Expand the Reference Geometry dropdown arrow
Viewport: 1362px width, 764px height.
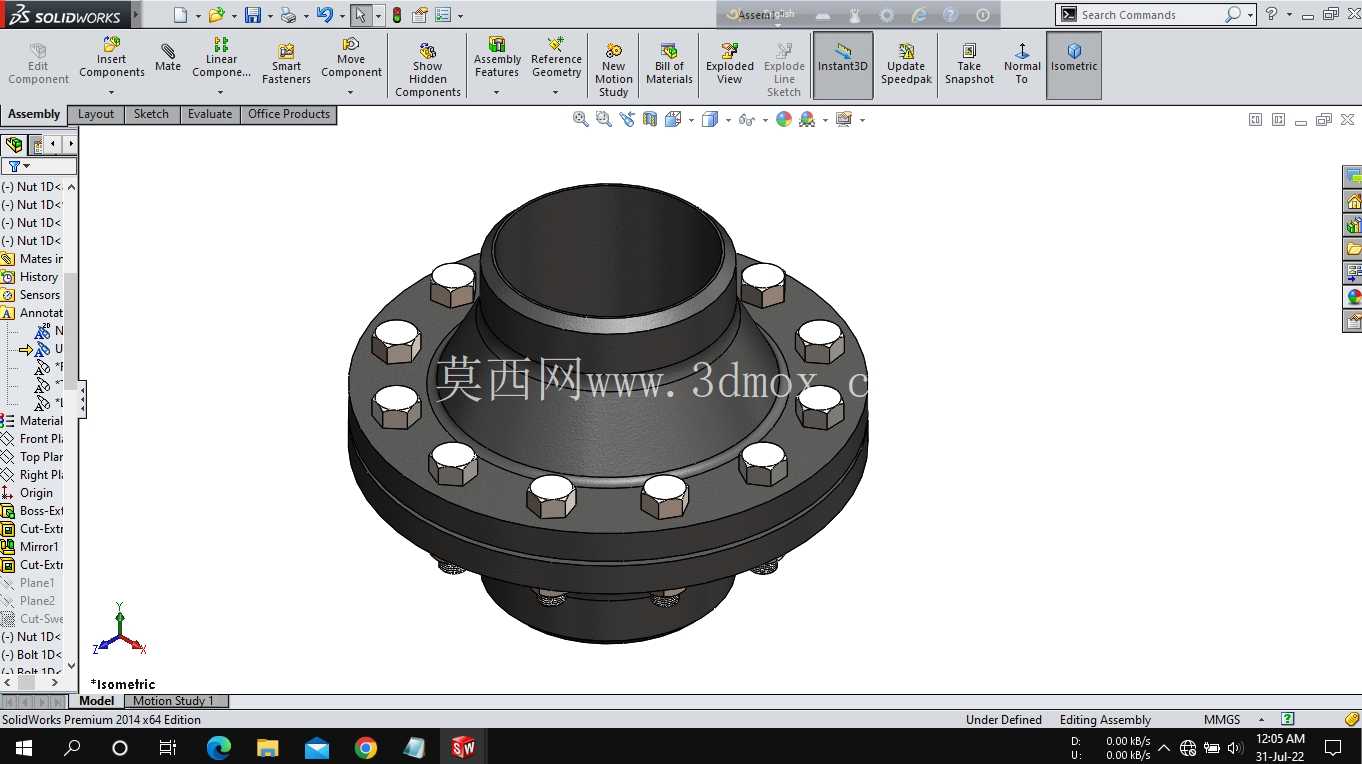[x=556, y=92]
